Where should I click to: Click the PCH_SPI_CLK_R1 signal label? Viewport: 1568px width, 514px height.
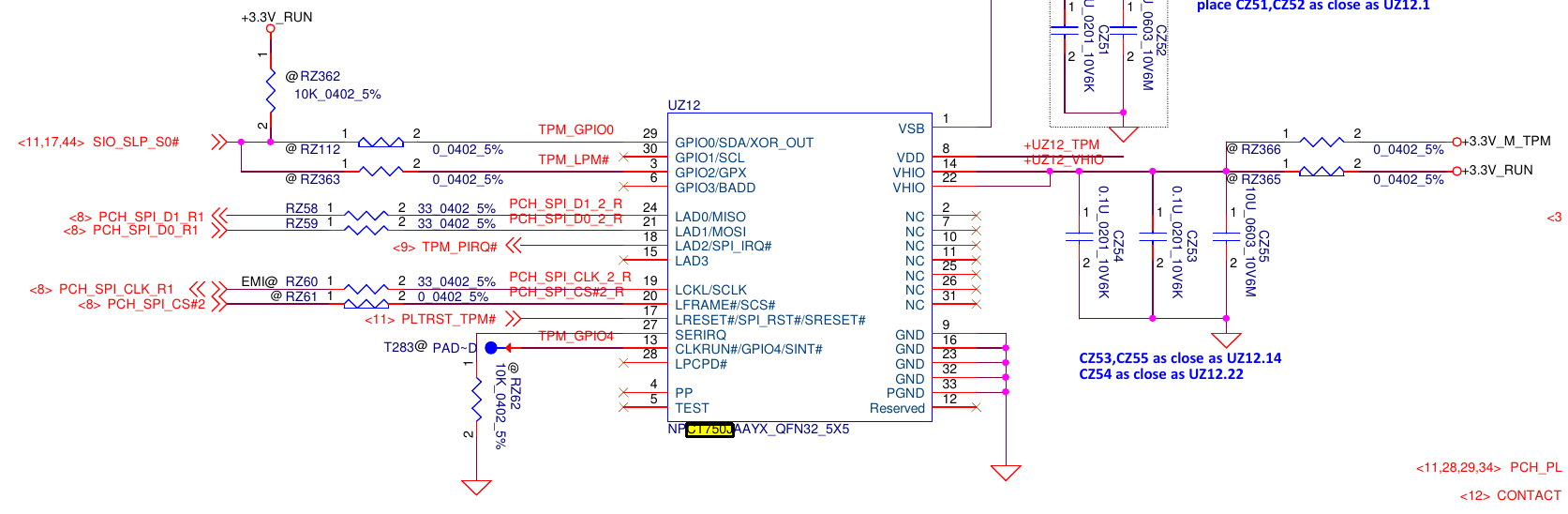click(116, 289)
